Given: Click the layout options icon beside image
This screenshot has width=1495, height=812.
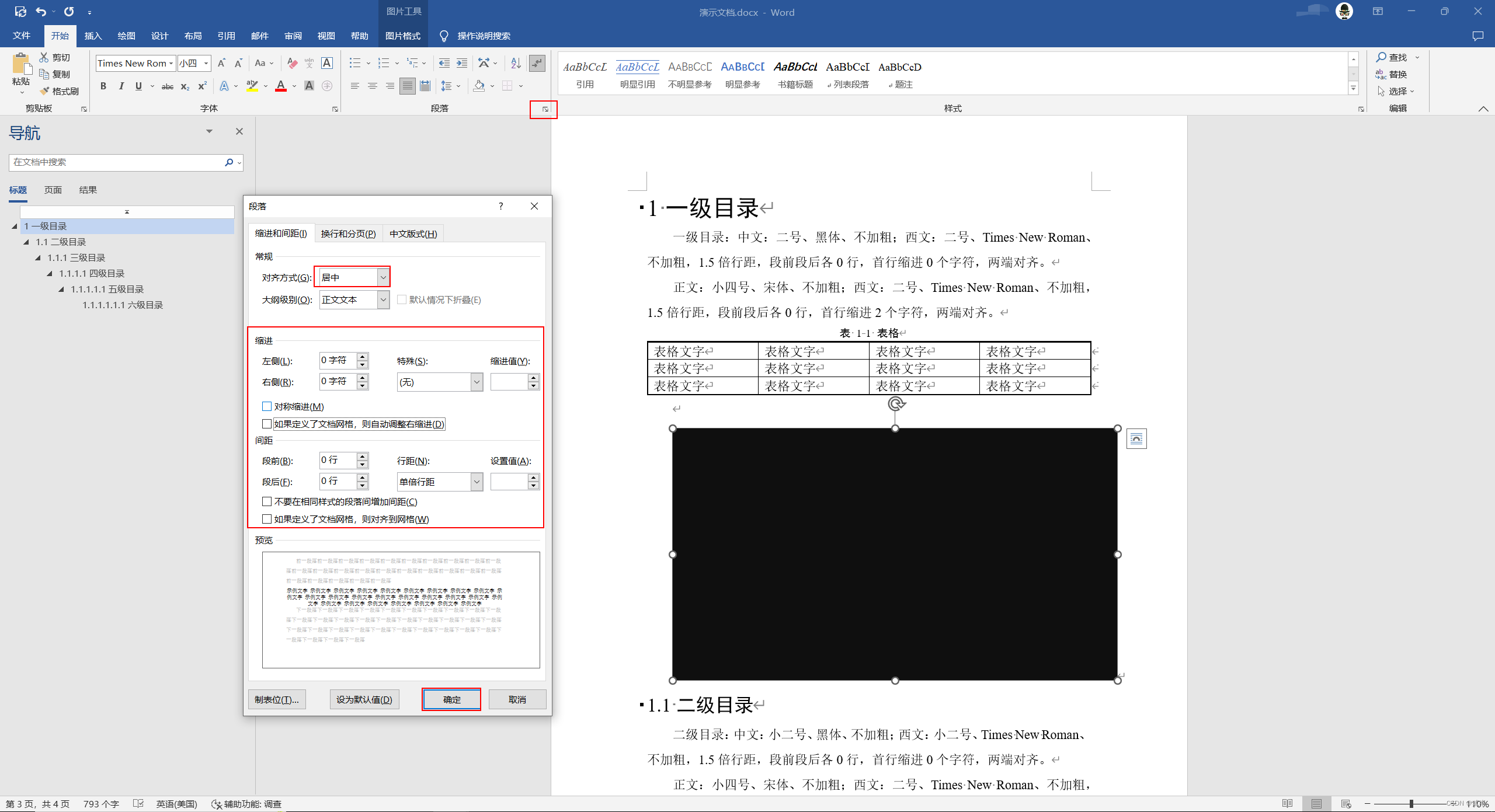Looking at the screenshot, I should click(1136, 439).
